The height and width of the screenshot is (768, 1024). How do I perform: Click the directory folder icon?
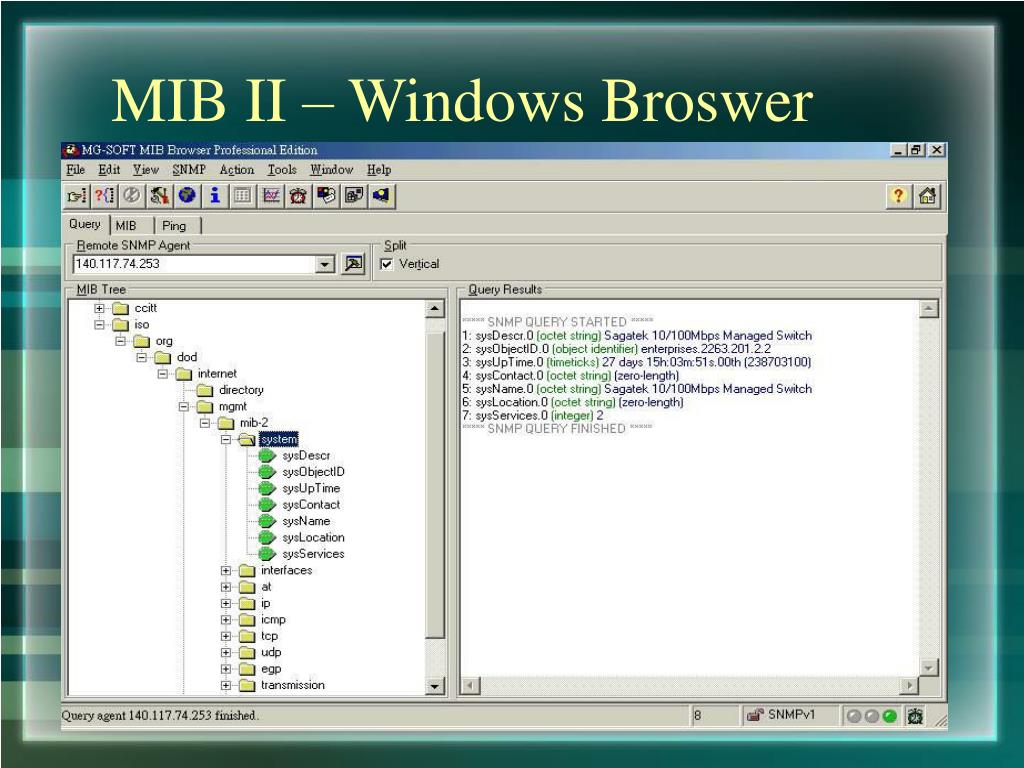[205, 391]
